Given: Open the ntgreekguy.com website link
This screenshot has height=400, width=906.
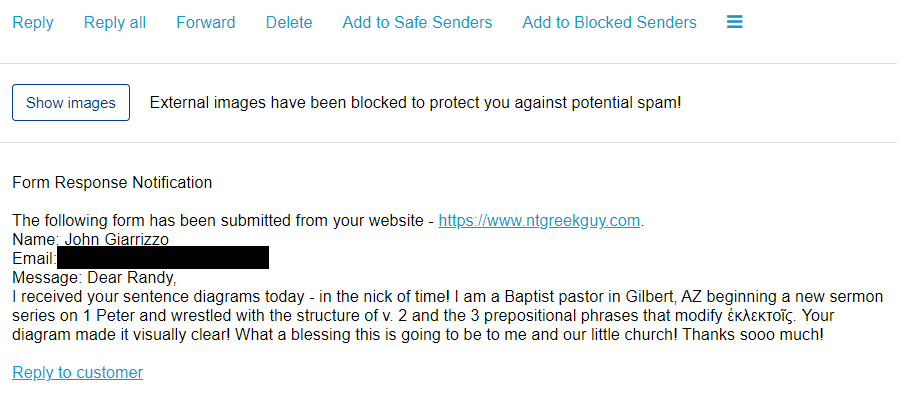Looking at the screenshot, I should [539, 221].
